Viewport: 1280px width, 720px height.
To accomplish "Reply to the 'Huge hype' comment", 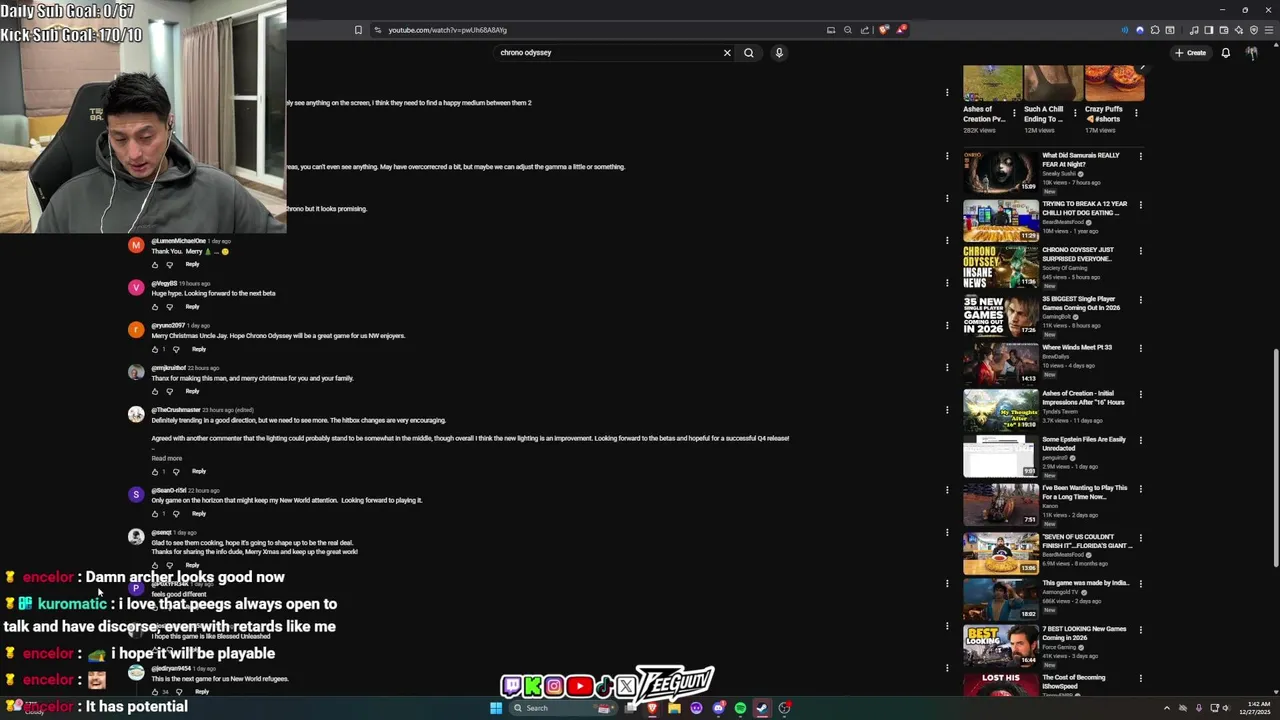I will (192, 307).
